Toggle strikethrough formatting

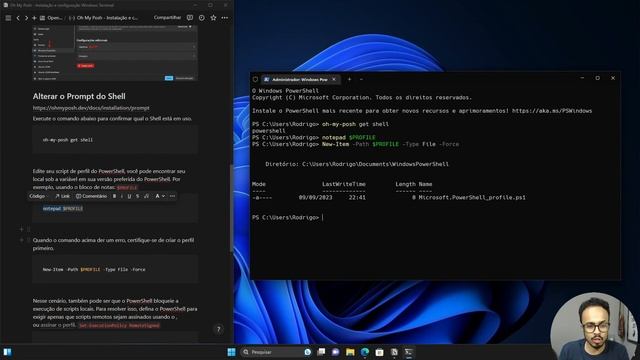tap(138, 196)
